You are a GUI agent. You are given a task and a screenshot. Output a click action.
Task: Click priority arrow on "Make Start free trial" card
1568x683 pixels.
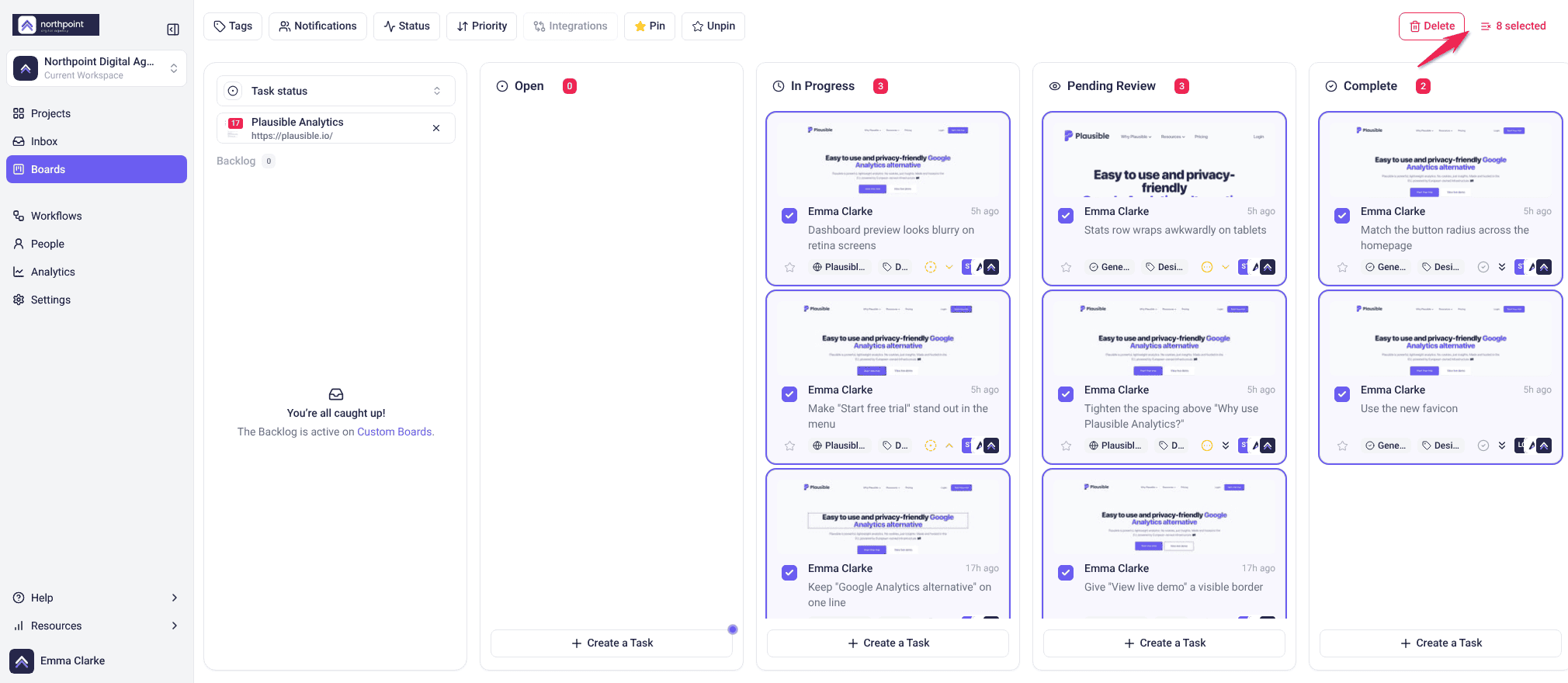pos(949,446)
